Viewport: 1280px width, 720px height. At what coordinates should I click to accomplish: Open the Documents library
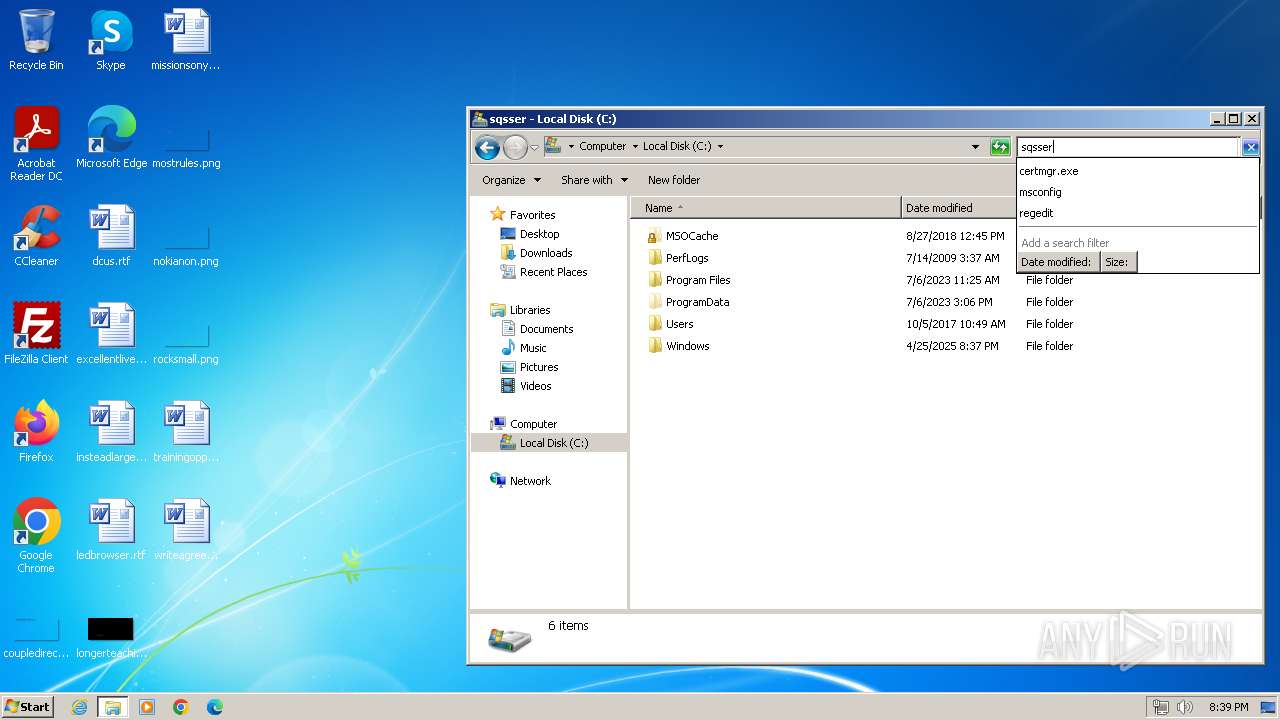tap(546, 329)
